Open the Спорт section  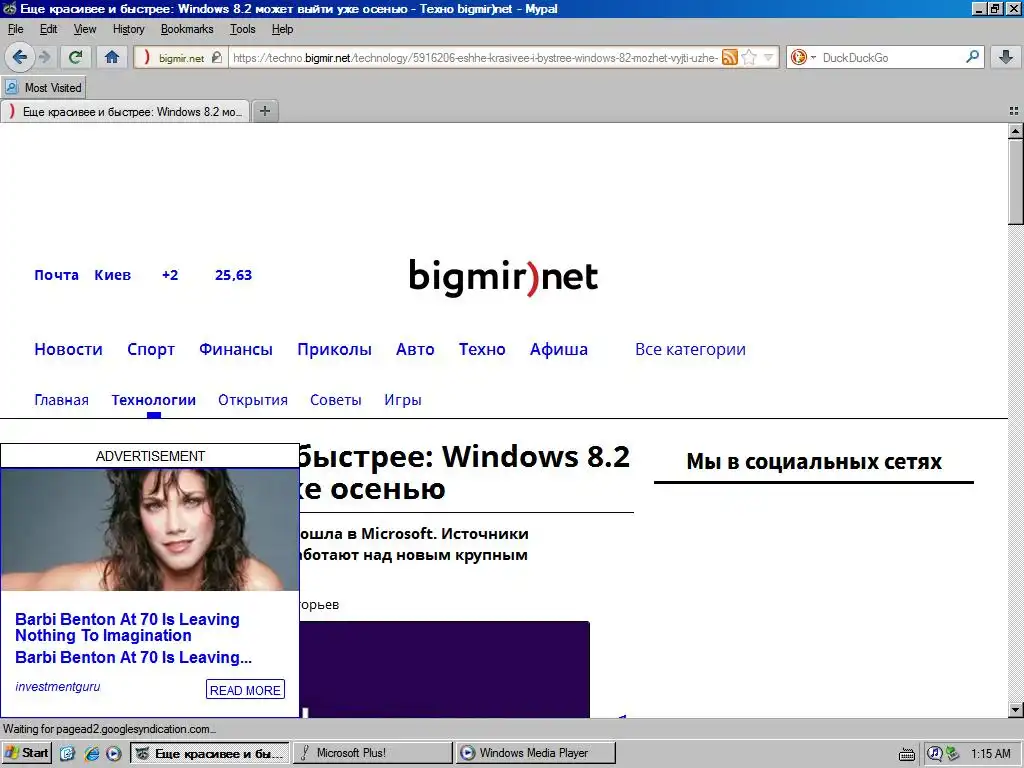tap(151, 349)
